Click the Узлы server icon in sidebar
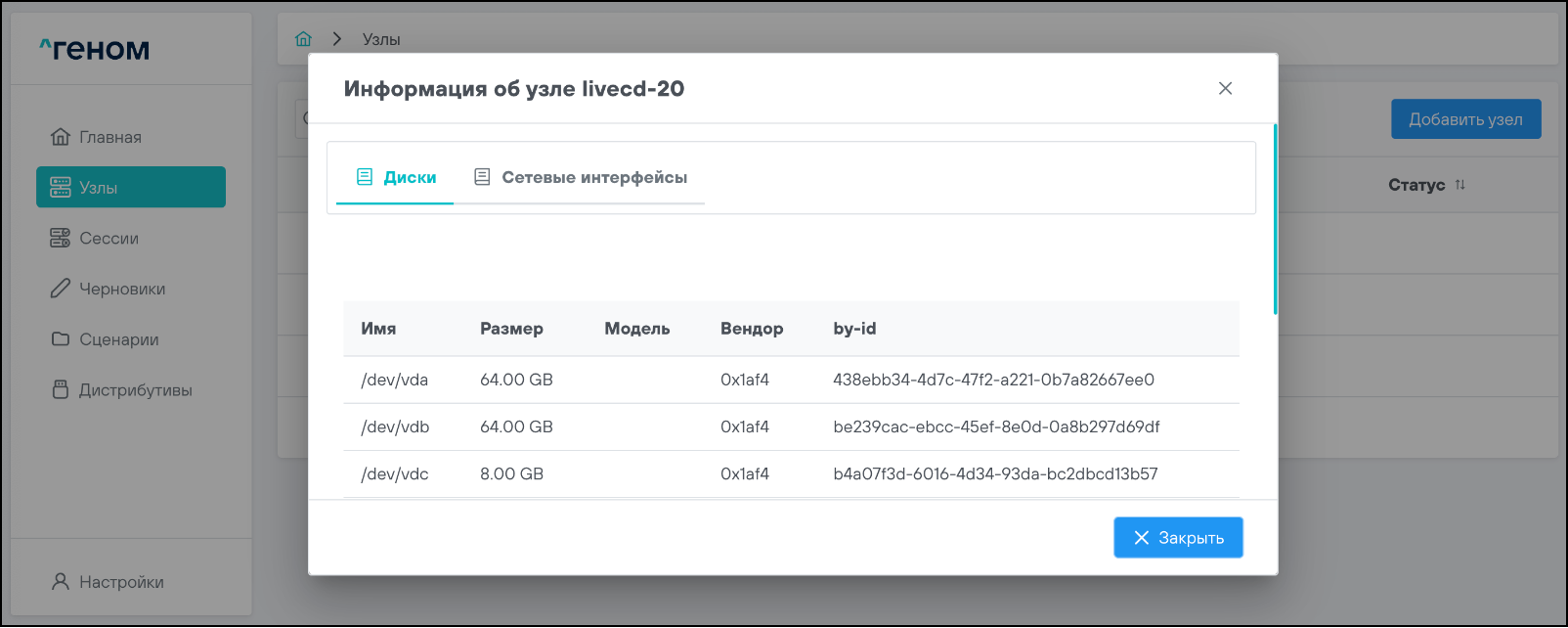The image size is (1568, 628). [x=61, y=188]
